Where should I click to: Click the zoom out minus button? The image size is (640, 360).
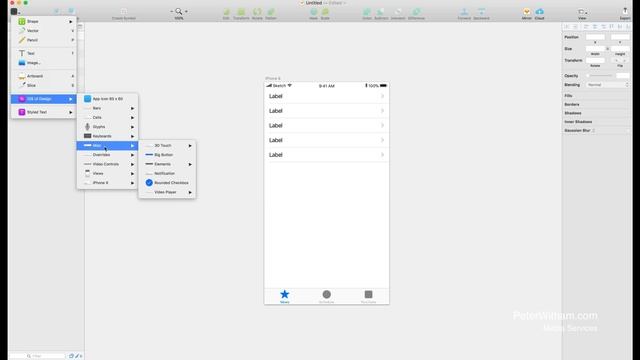click(171, 11)
